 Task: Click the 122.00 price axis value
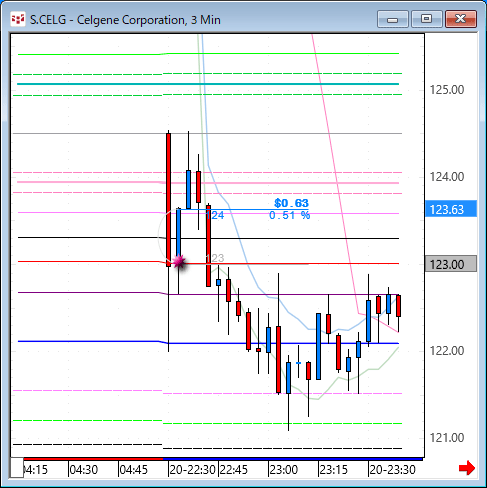click(x=447, y=351)
